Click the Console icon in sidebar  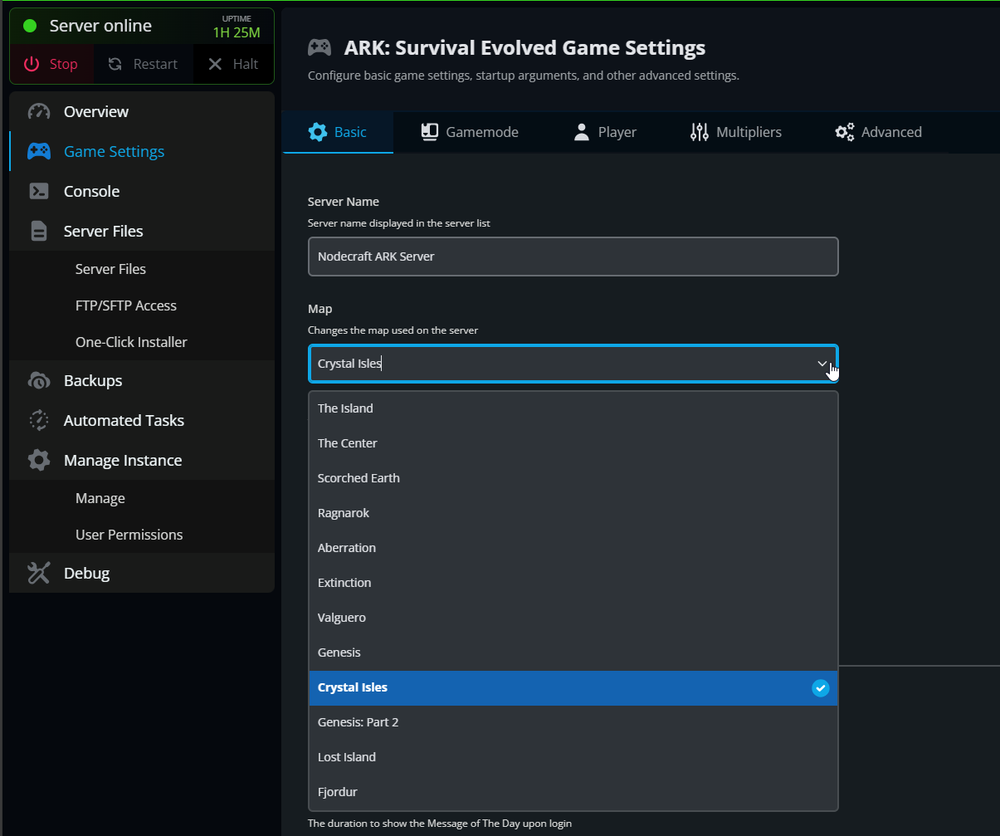click(x=38, y=191)
